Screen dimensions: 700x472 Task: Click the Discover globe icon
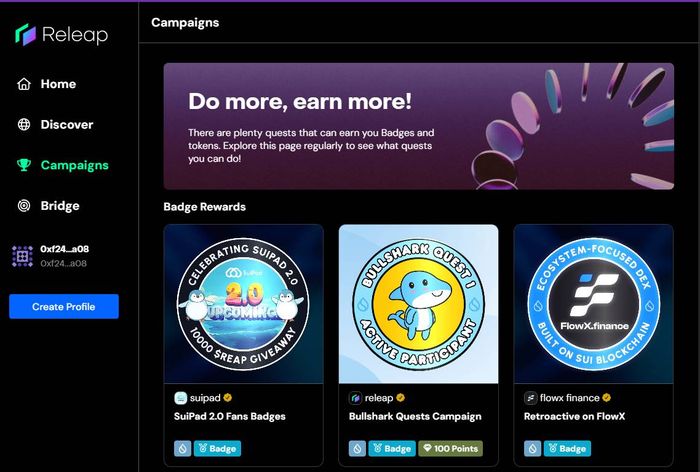[x=24, y=125]
